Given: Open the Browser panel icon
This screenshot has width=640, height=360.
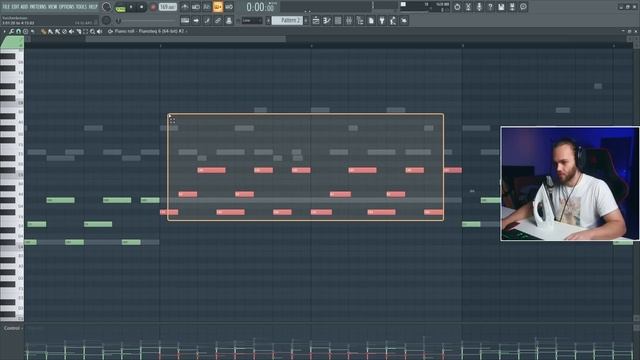Looking at the screenshot, I should click(x=360, y=20).
